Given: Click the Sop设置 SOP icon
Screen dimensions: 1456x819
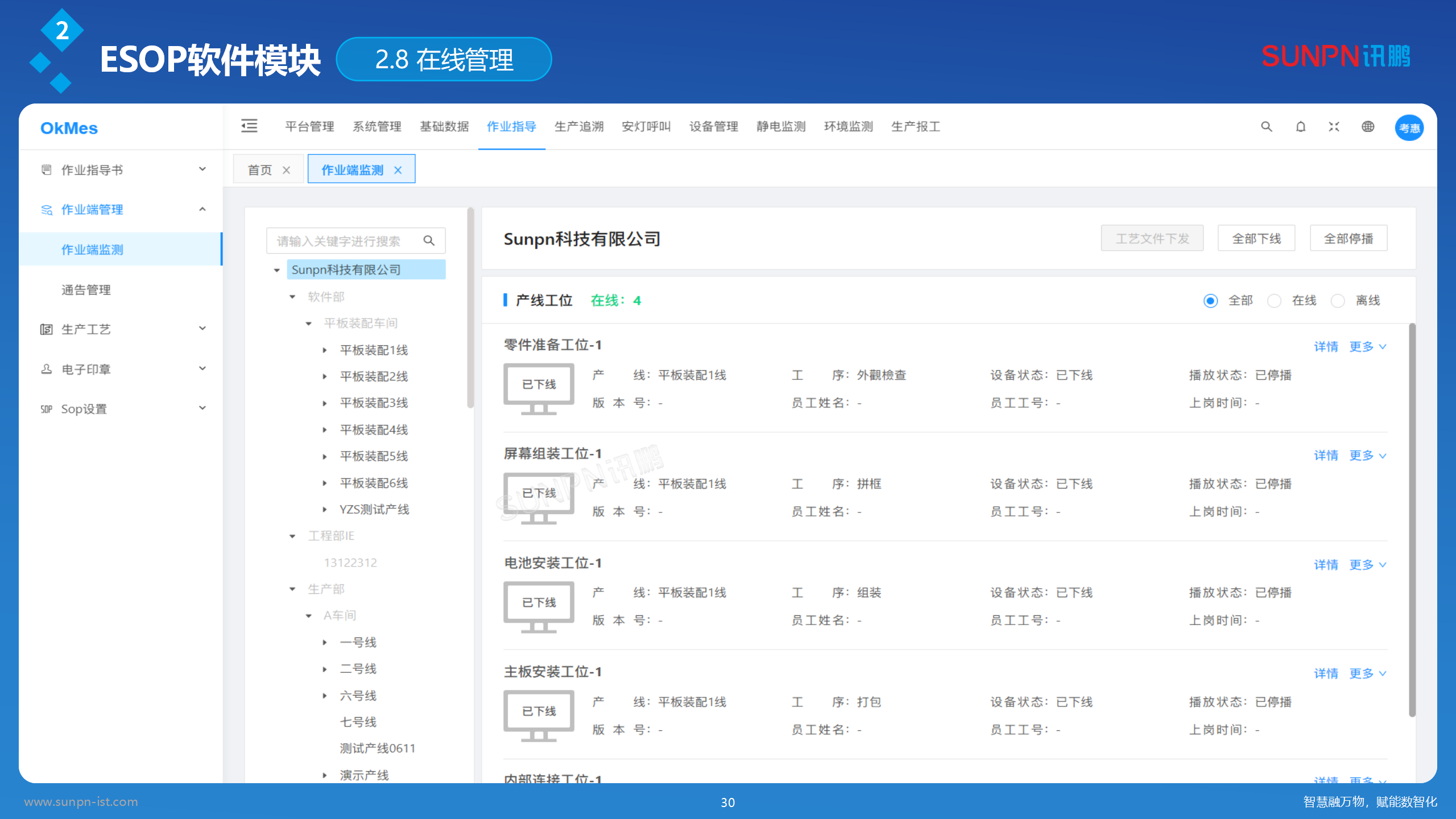Looking at the screenshot, I should click(47, 408).
